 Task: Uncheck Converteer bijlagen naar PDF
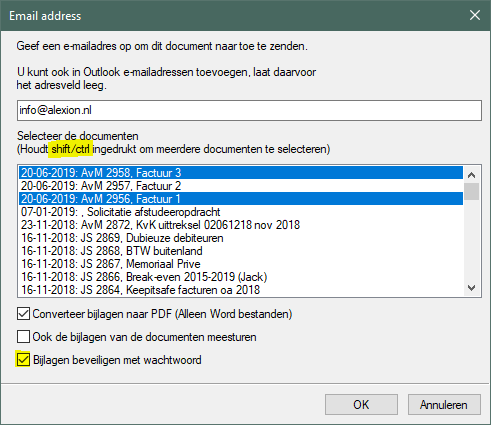point(23,314)
